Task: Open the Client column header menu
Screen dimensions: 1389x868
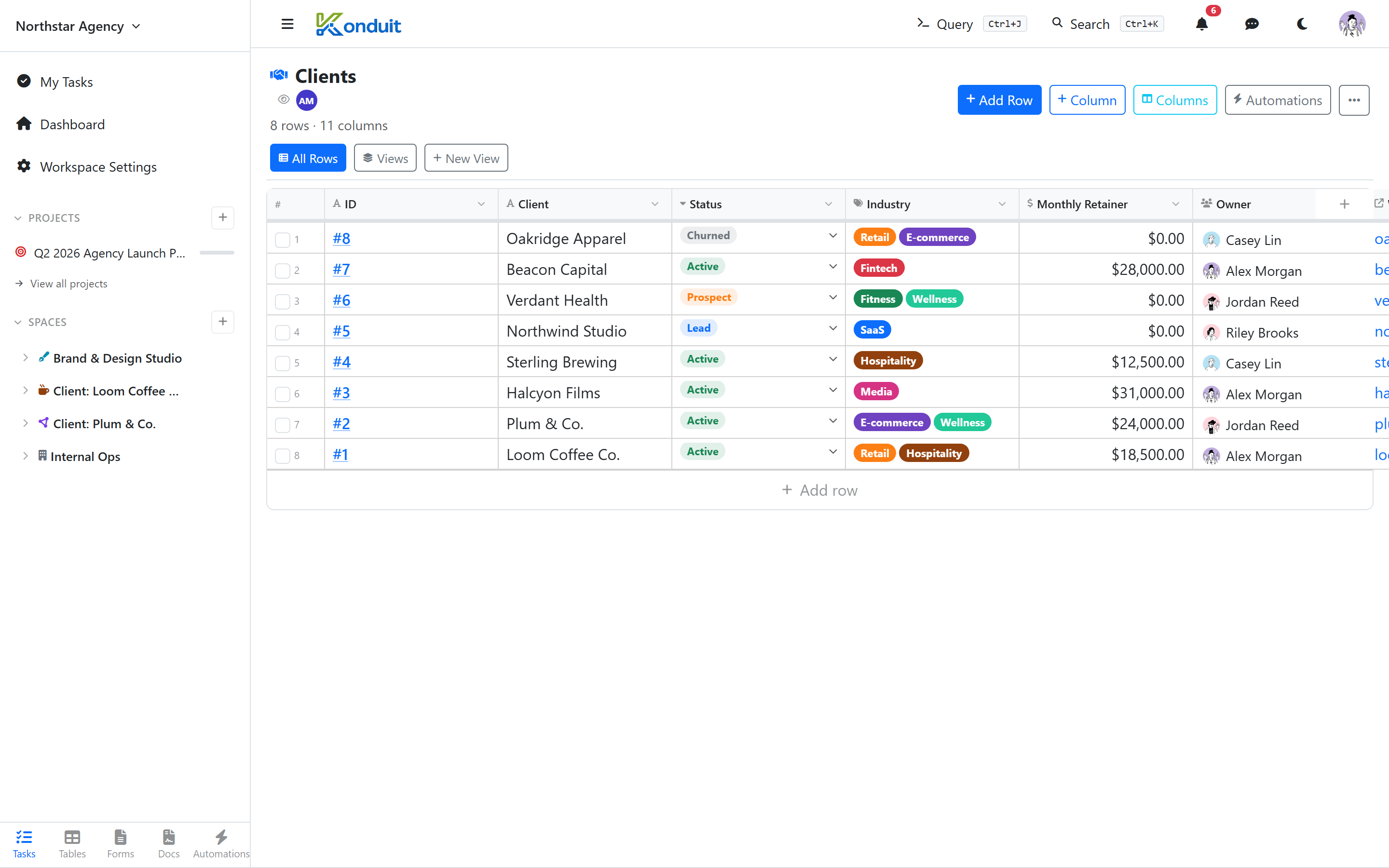Action: point(654,204)
